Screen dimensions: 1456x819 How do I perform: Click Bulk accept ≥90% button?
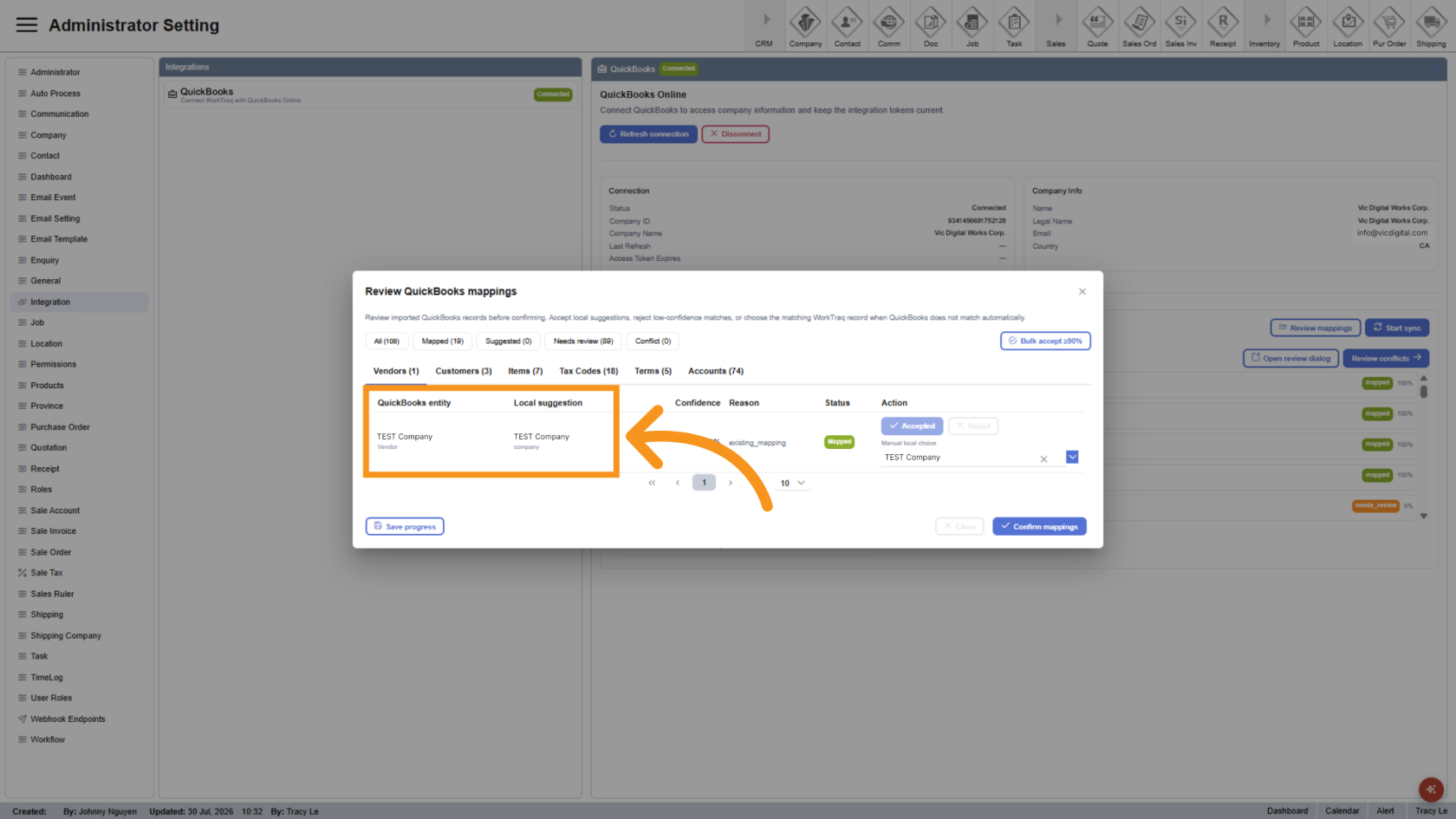point(1045,341)
